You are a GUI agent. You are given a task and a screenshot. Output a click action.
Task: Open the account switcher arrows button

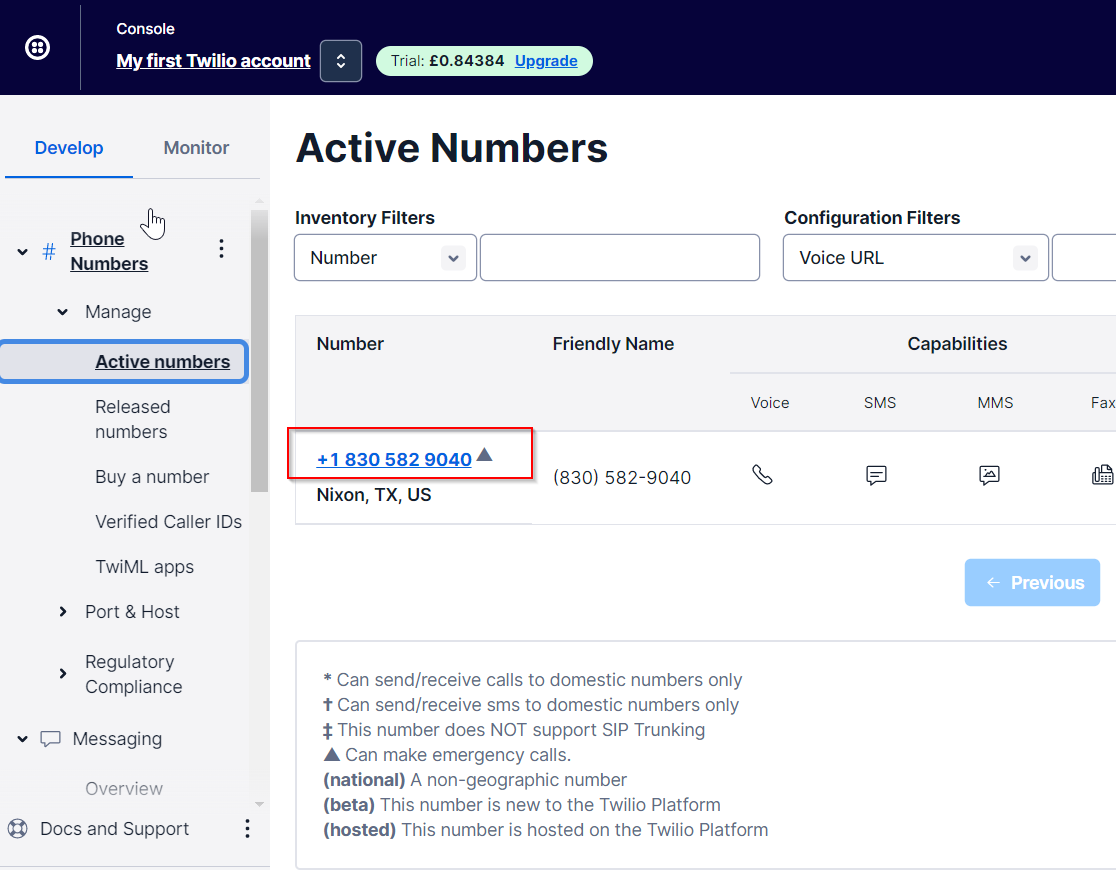point(341,61)
